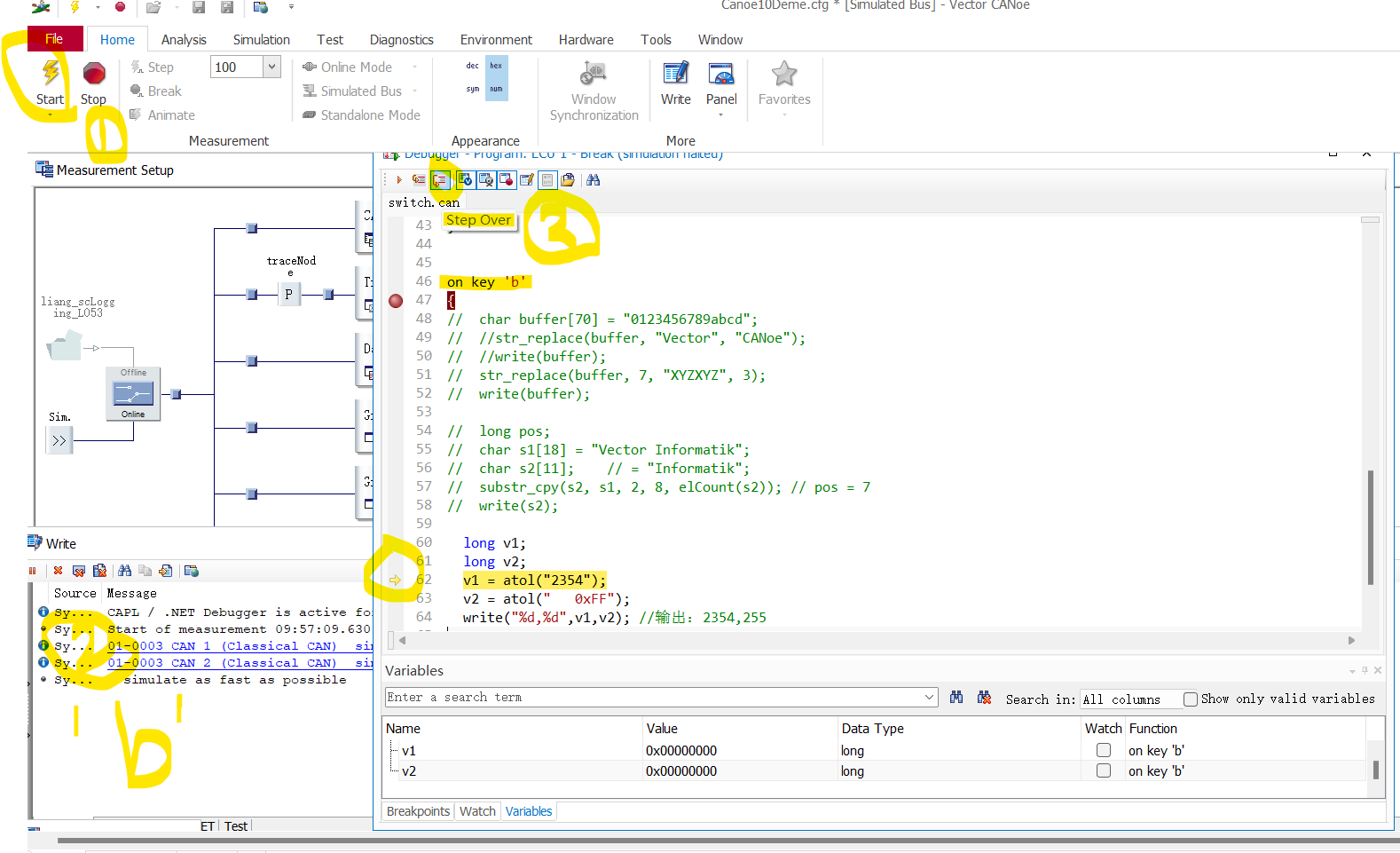Toggle the debugger Breakpoints window icon
Screen dimensions: 1400x853
point(506,180)
